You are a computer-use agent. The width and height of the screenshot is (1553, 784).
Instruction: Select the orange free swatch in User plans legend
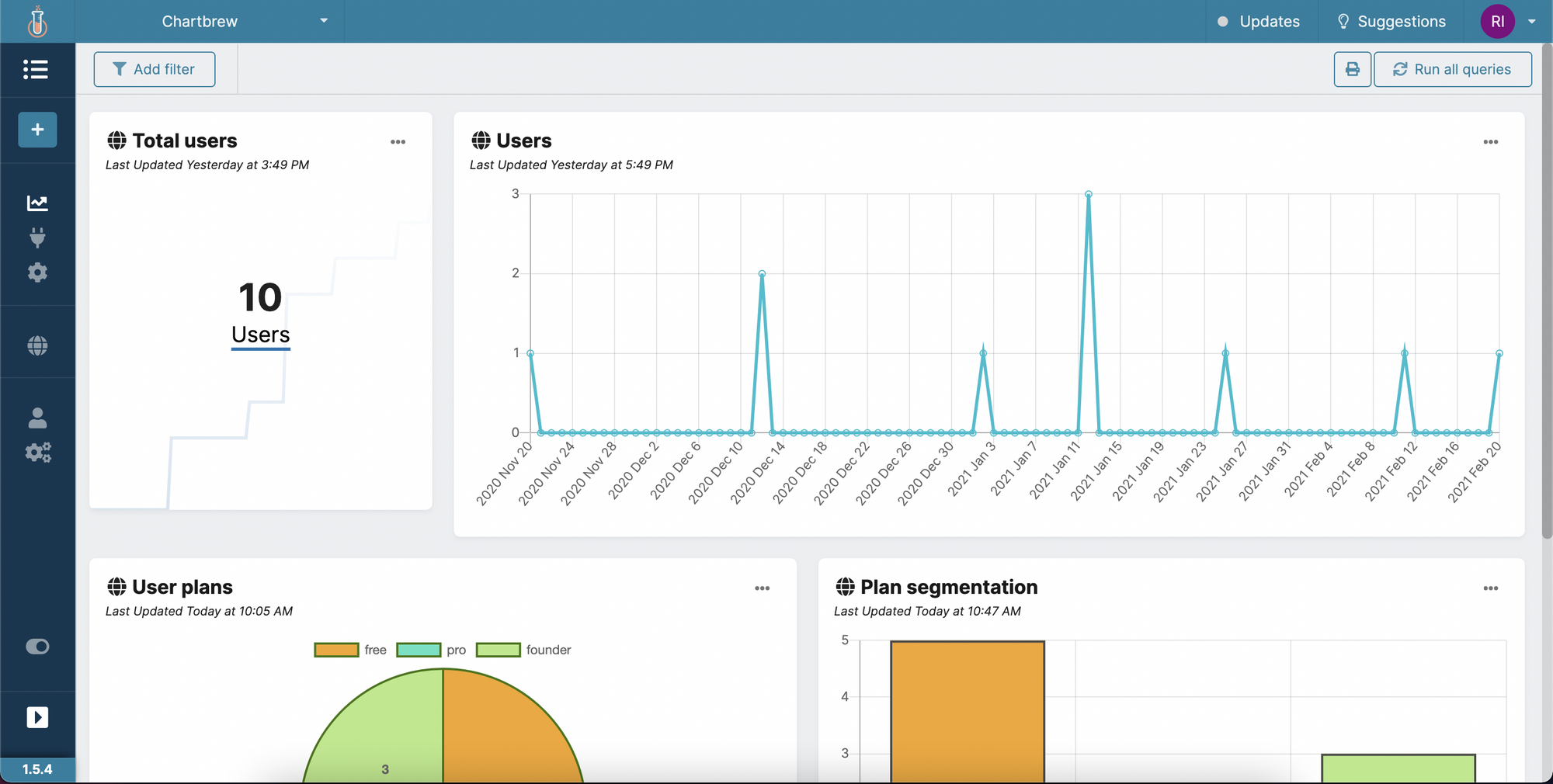336,650
